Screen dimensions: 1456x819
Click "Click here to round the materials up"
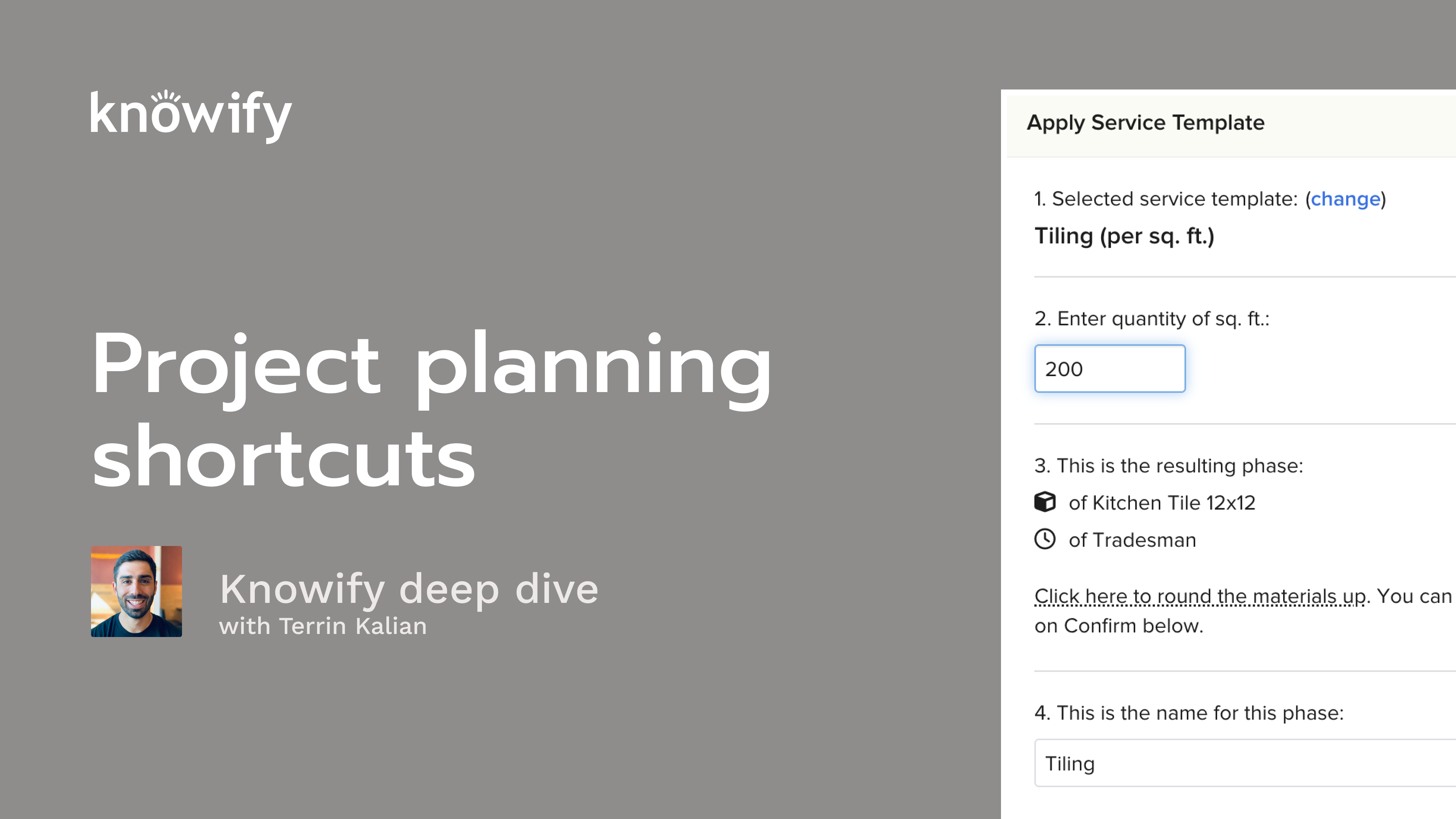pyautogui.click(x=1199, y=596)
